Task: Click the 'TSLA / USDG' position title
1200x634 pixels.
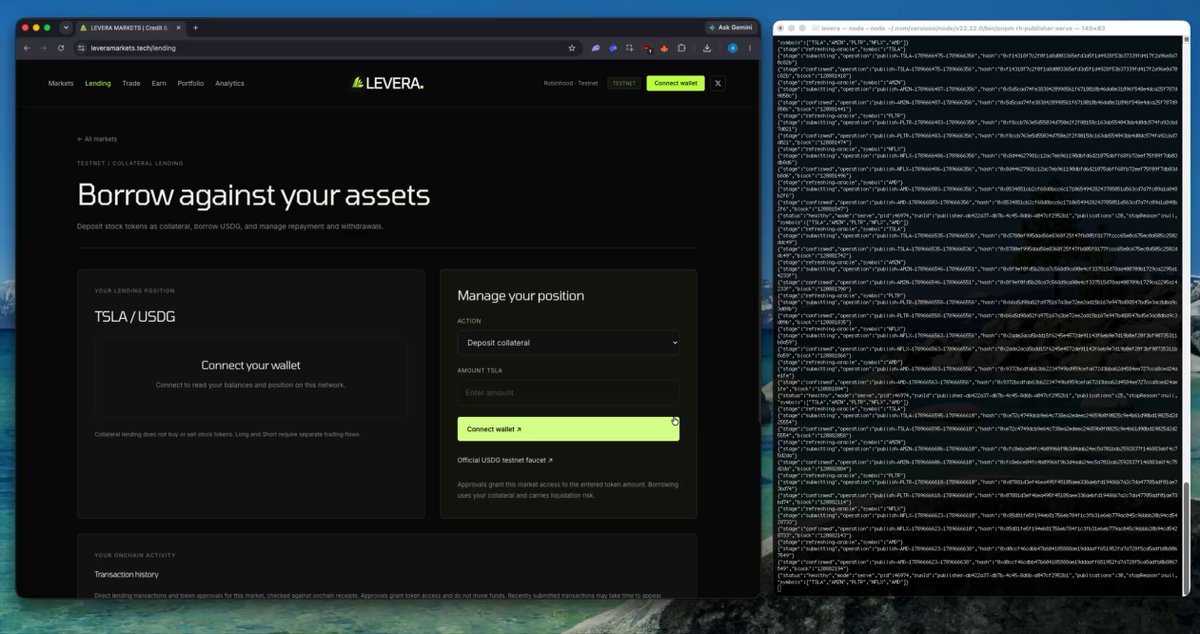Action: (x=135, y=318)
